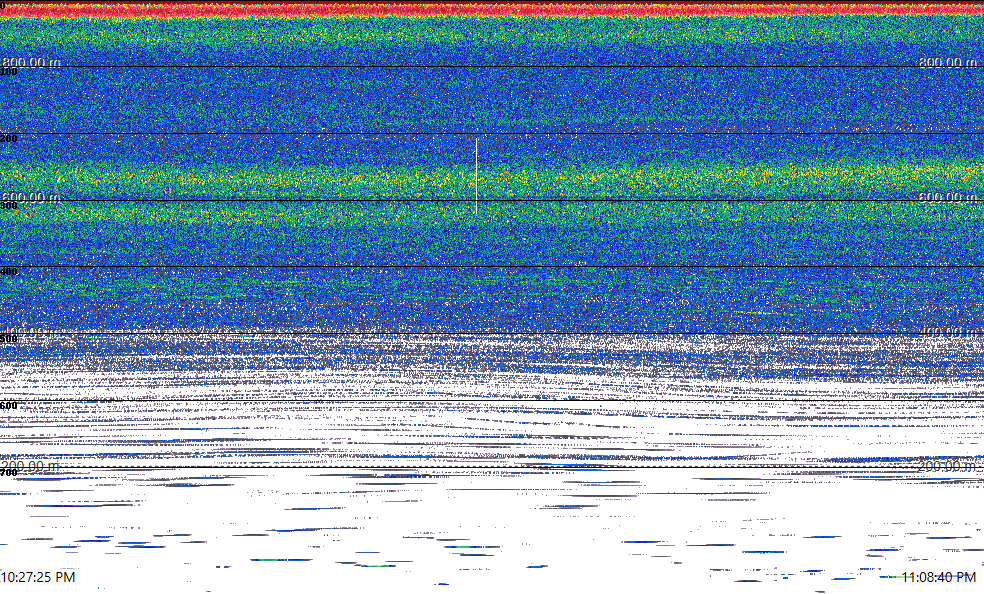Click the left-side 600.00 m range label
Screen dimensions: 984x594
click(x=31, y=197)
